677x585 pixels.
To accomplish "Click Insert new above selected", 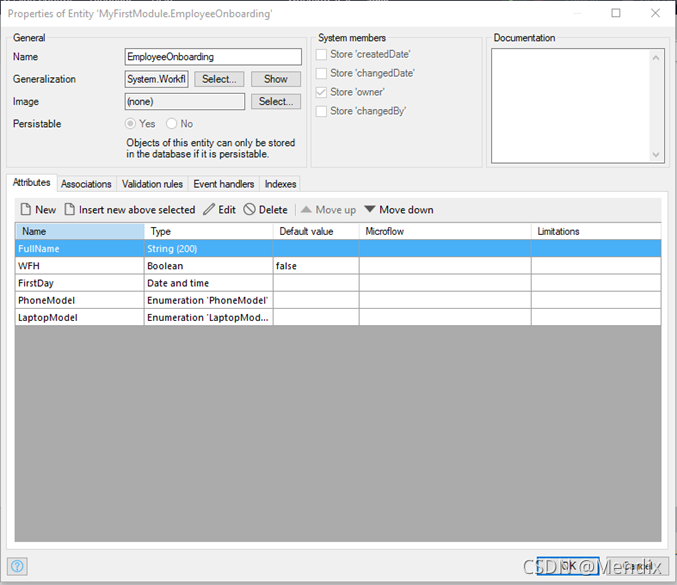I will click(x=130, y=210).
